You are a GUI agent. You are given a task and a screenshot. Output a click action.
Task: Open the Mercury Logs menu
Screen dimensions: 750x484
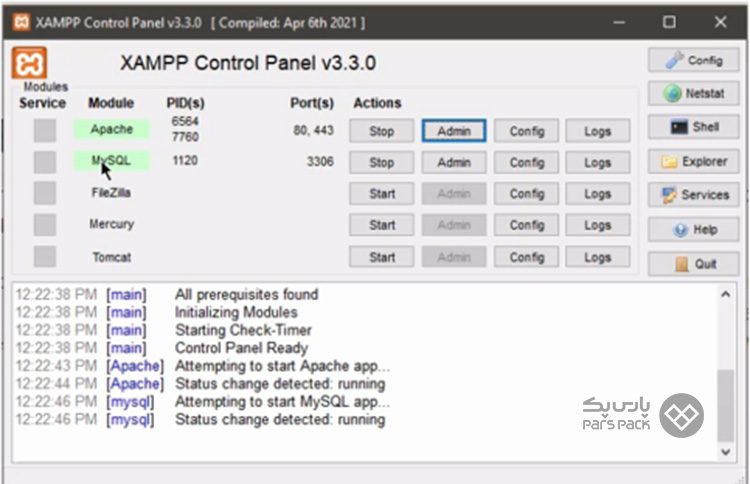point(598,225)
